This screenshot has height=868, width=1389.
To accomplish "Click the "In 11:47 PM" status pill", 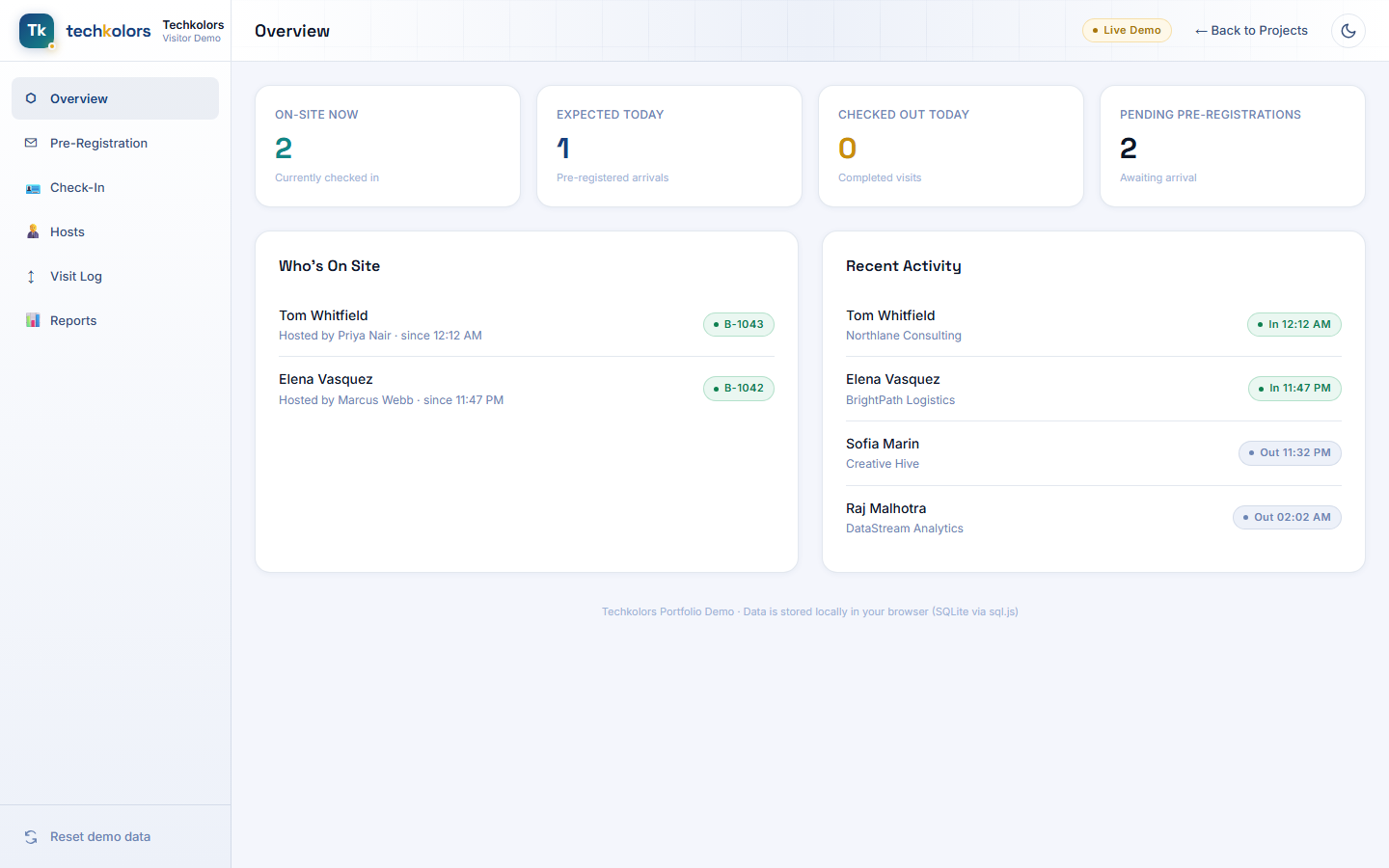I will (1294, 389).
